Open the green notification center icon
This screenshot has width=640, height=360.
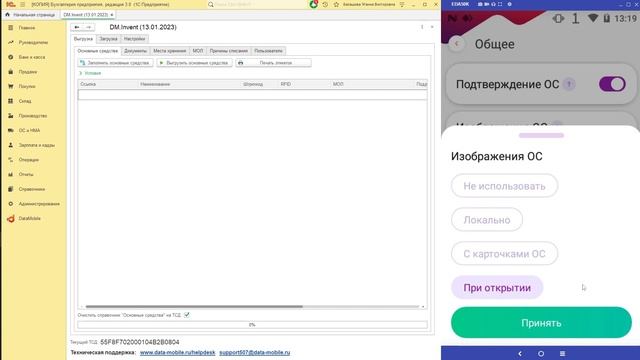313,4
